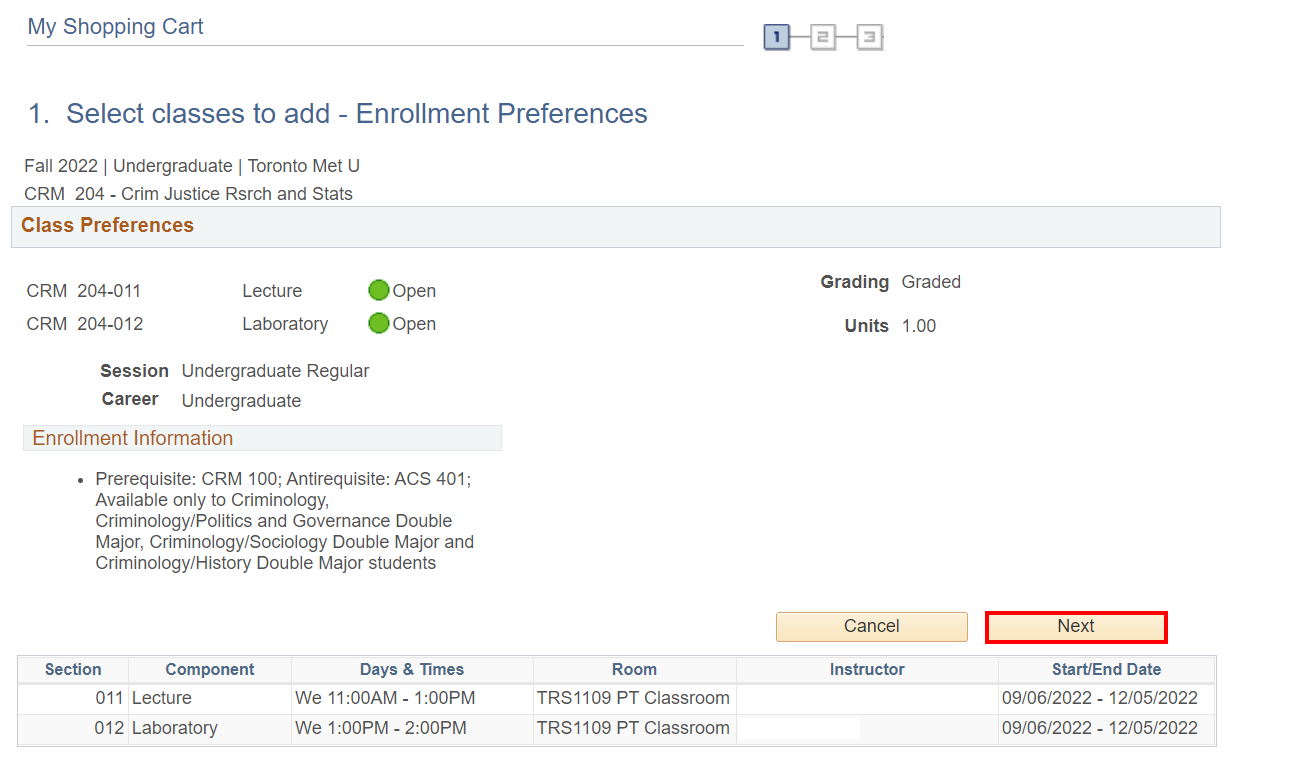The image size is (1310, 772).
Task: Click the green Open status icon for Lecture
Action: (x=378, y=291)
